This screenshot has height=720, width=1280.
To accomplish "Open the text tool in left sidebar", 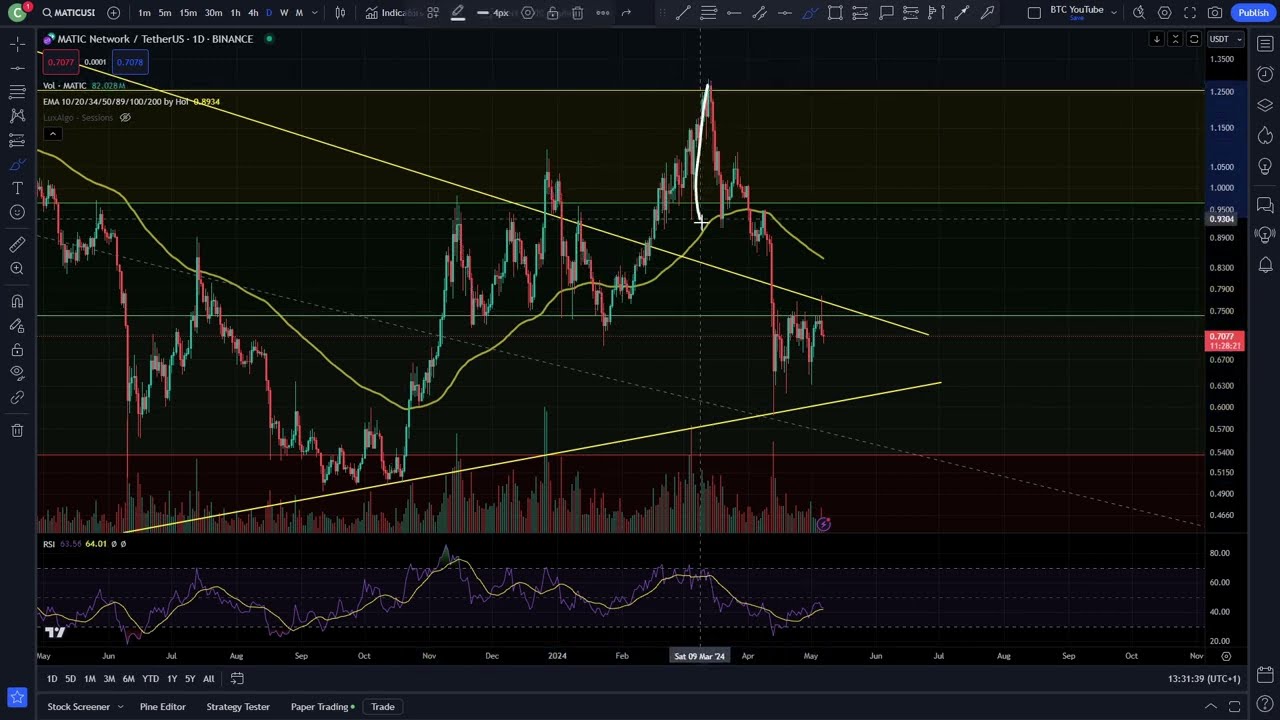I will 17,188.
